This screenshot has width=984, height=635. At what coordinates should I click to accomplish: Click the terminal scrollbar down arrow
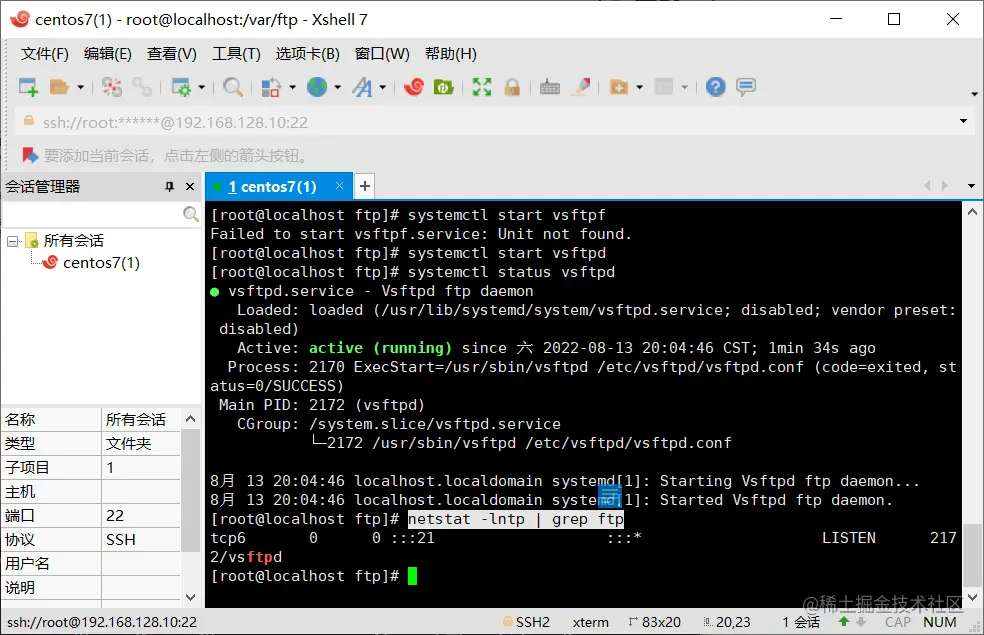(x=972, y=597)
